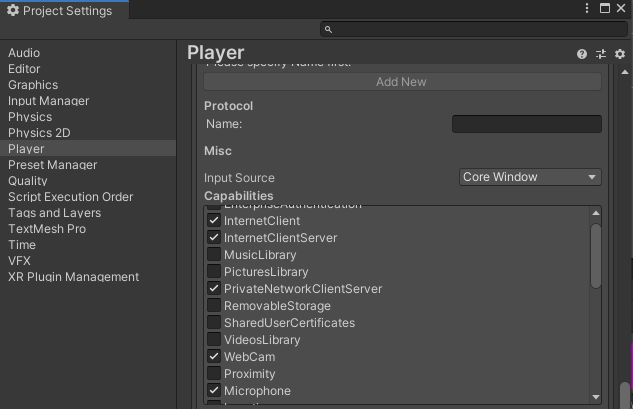The height and width of the screenshot is (409, 633).
Task: Focus the settings search field
Action: 474,29
